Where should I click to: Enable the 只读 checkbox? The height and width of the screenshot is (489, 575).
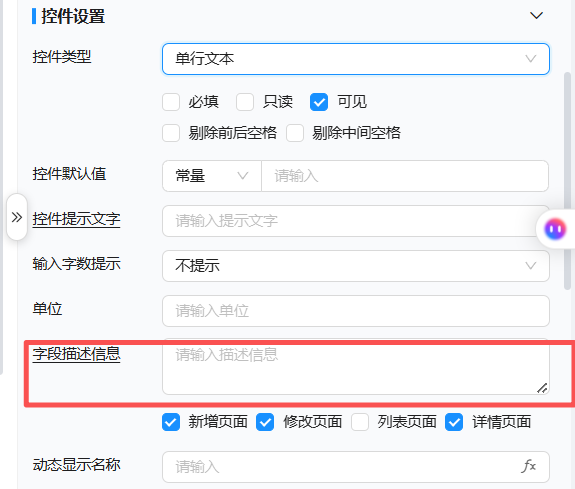tap(245, 102)
